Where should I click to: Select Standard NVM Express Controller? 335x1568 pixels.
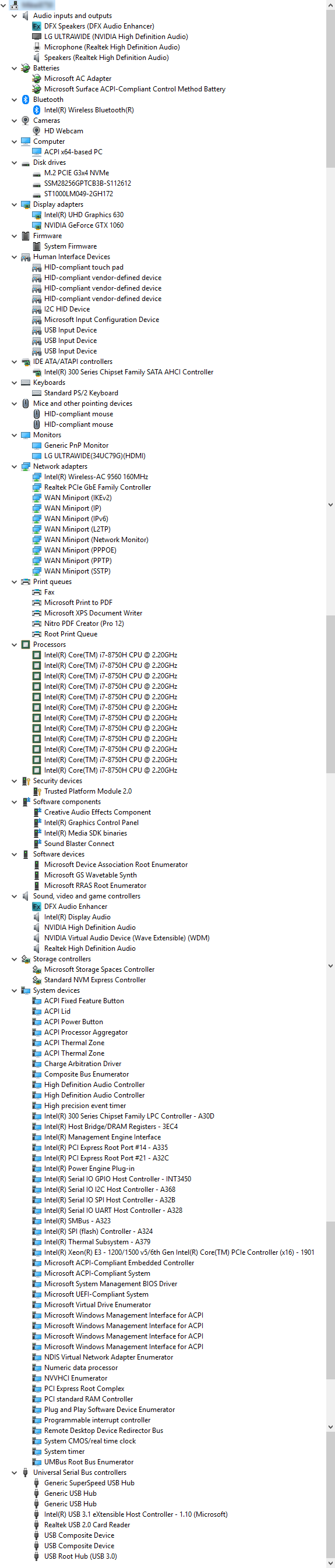(95, 980)
